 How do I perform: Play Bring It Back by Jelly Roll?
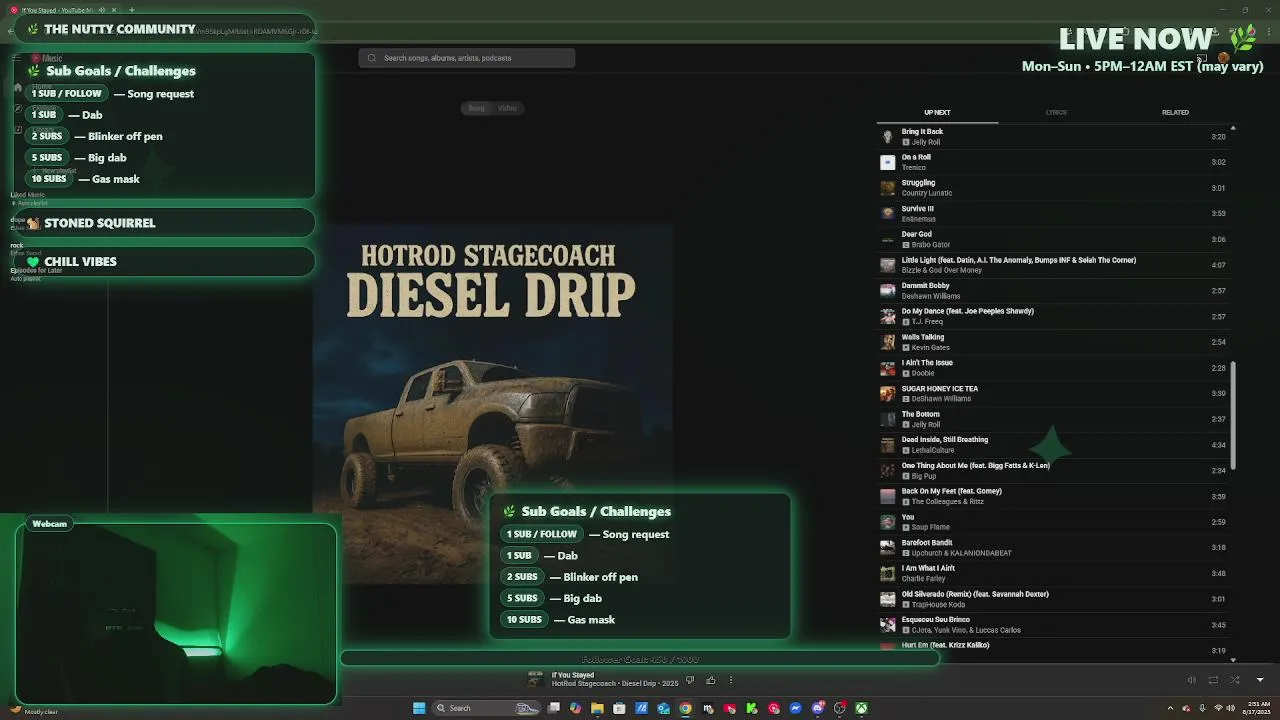tap(1055, 136)
